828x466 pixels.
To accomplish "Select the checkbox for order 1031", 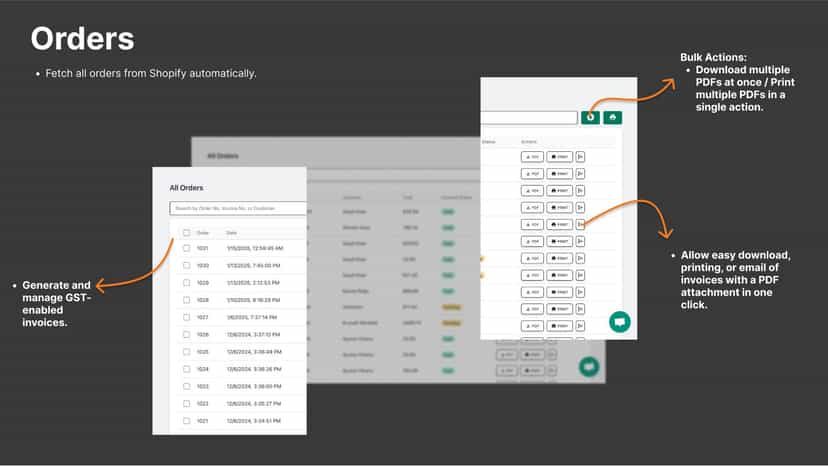I will (186, 248).
